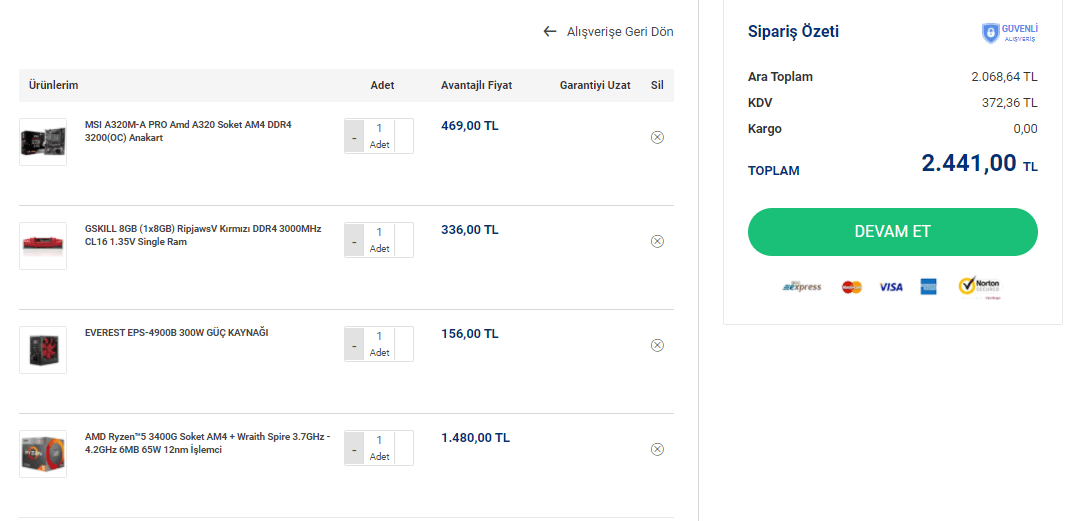Delete the AMD Ryzen 5 3400G processor
This screenshot has width=1069, height=521.
click(x=657, y=449)
